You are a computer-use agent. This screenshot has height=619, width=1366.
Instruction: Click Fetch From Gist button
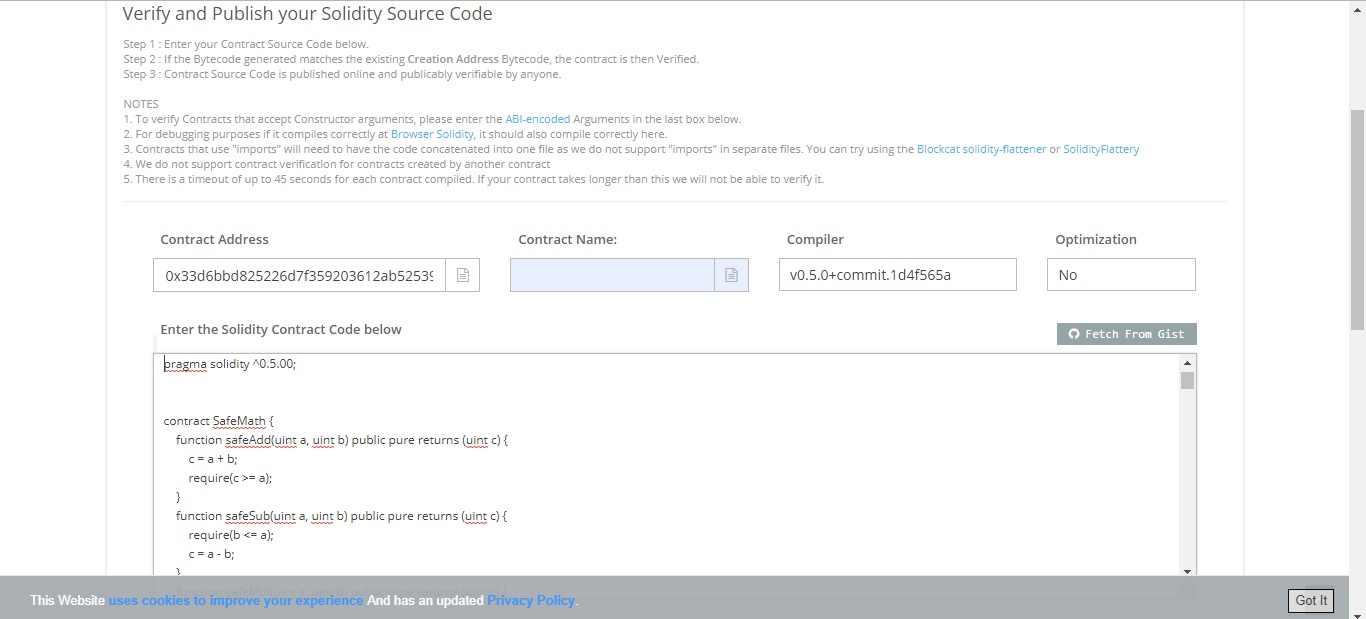click(1126, 334)
